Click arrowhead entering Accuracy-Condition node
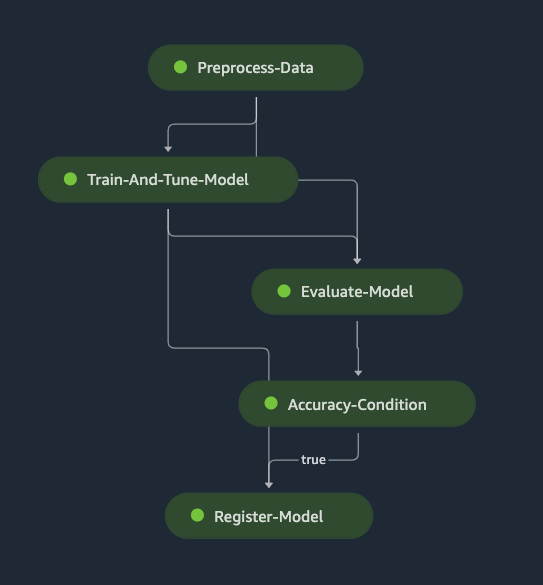This screenshot has width=543, height=585. tap(358, 373)
